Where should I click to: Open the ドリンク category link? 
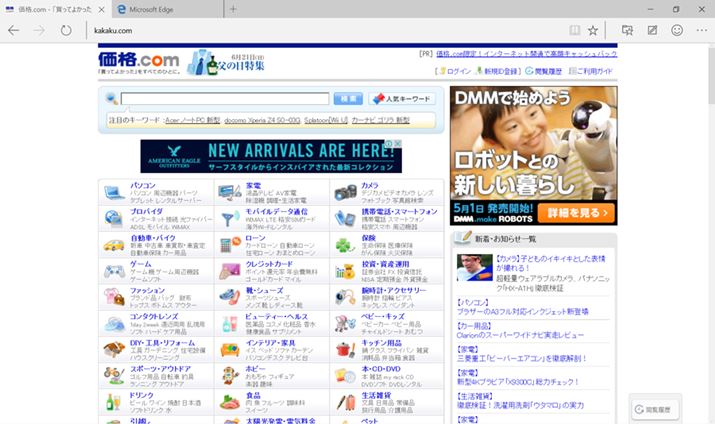pyautogui.click(x=141, y=395)
